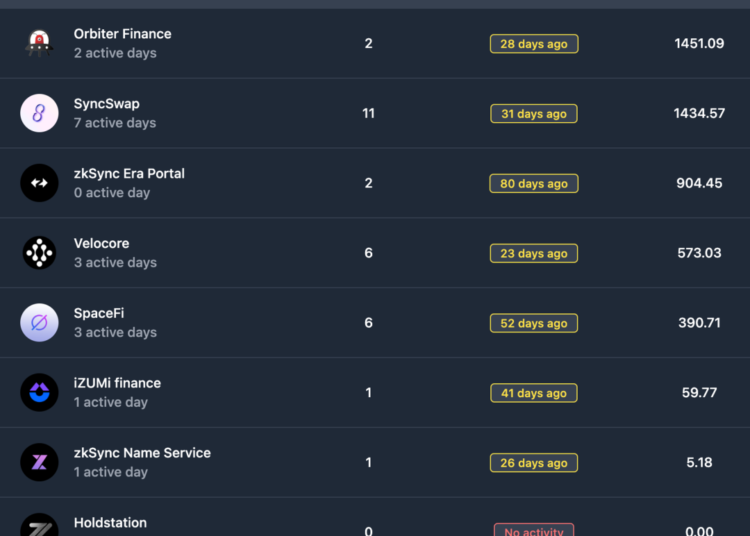Open the SyncSwap protocol name
Viewport: 750px width, 536px height.
(106, 104)
